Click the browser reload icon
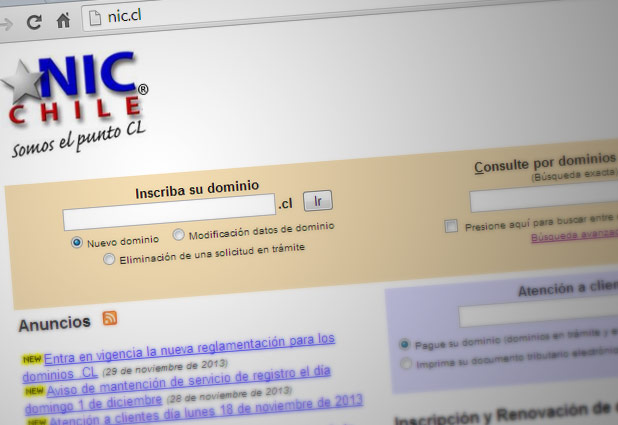This screenshot has height=425, width=618. tap(34, 20)
